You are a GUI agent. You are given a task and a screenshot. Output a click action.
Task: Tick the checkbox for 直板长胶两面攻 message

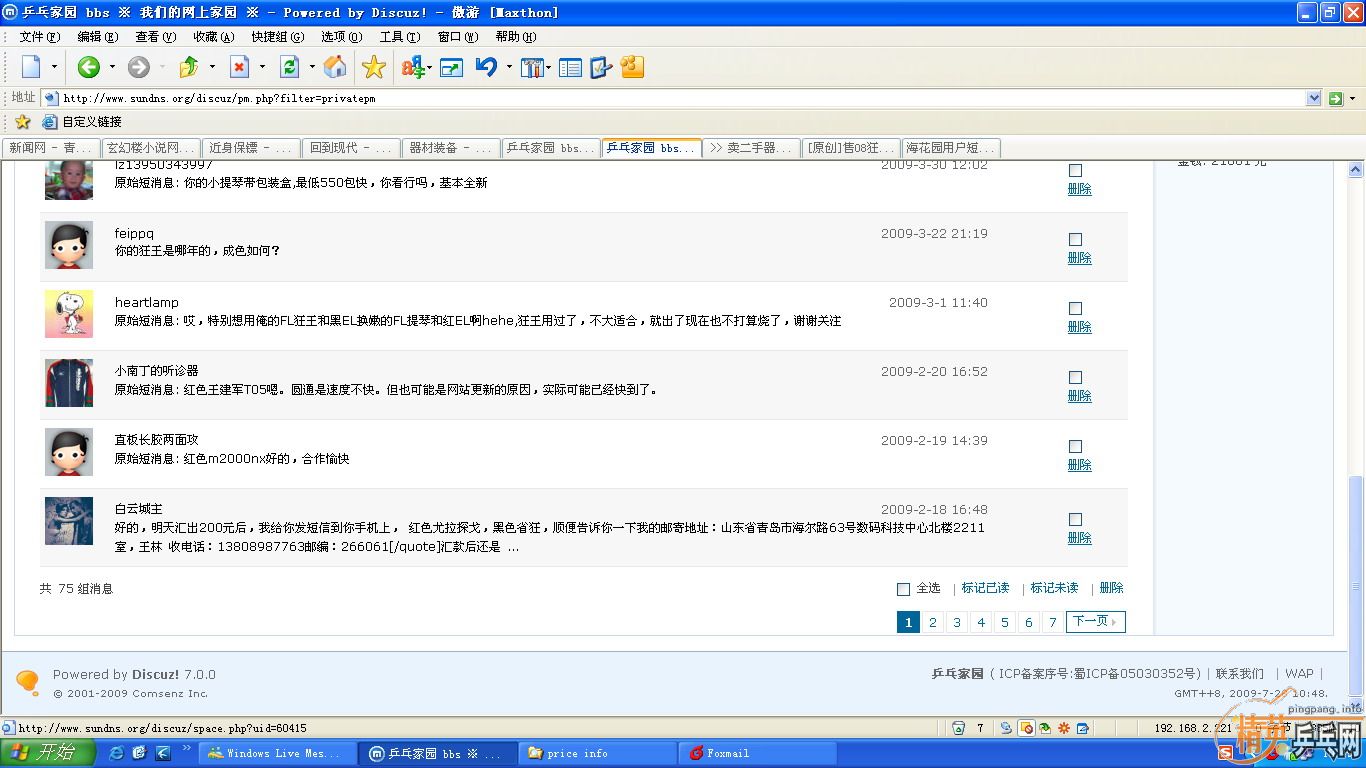[x=1075, y=446]
